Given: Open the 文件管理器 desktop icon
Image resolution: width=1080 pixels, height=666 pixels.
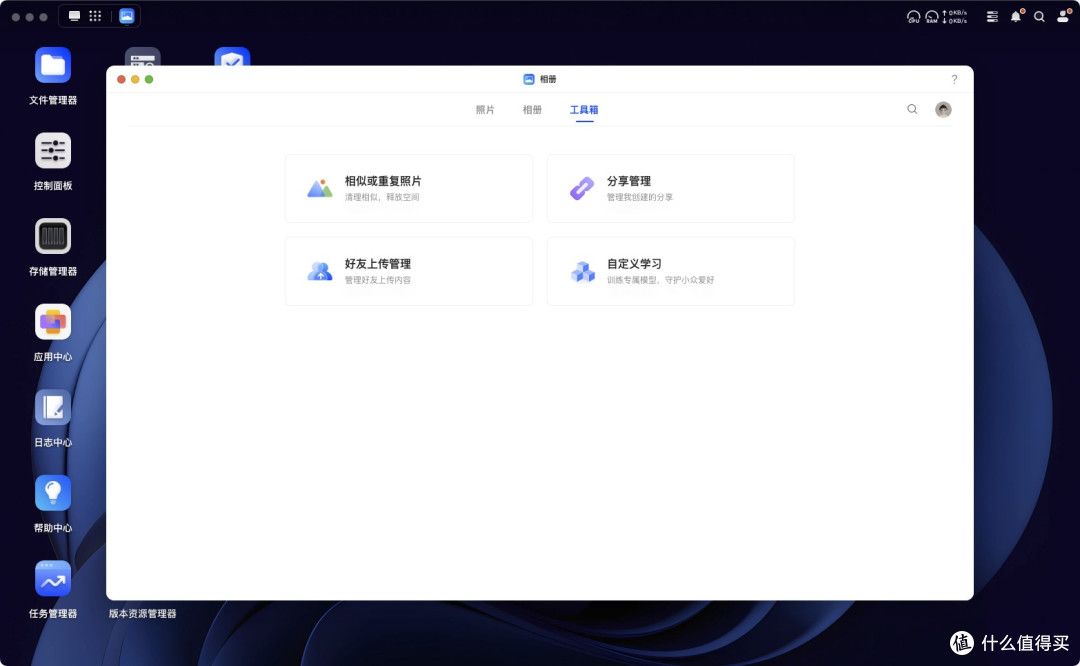Looking at the screenshot, I should (x=53, y=65).
